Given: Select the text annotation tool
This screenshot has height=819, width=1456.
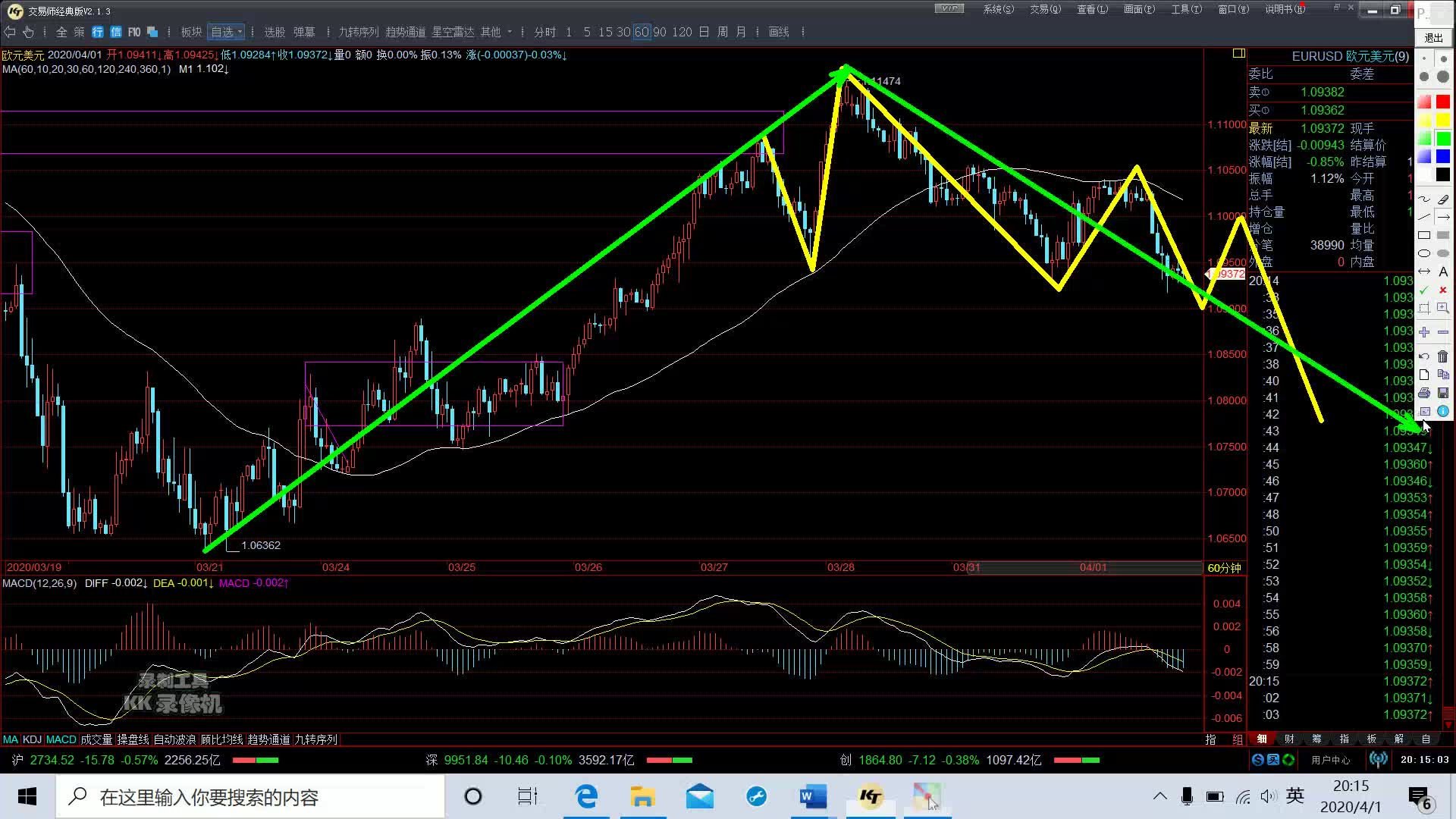Looking at the screenshot, I should (x=1442, y=271).
